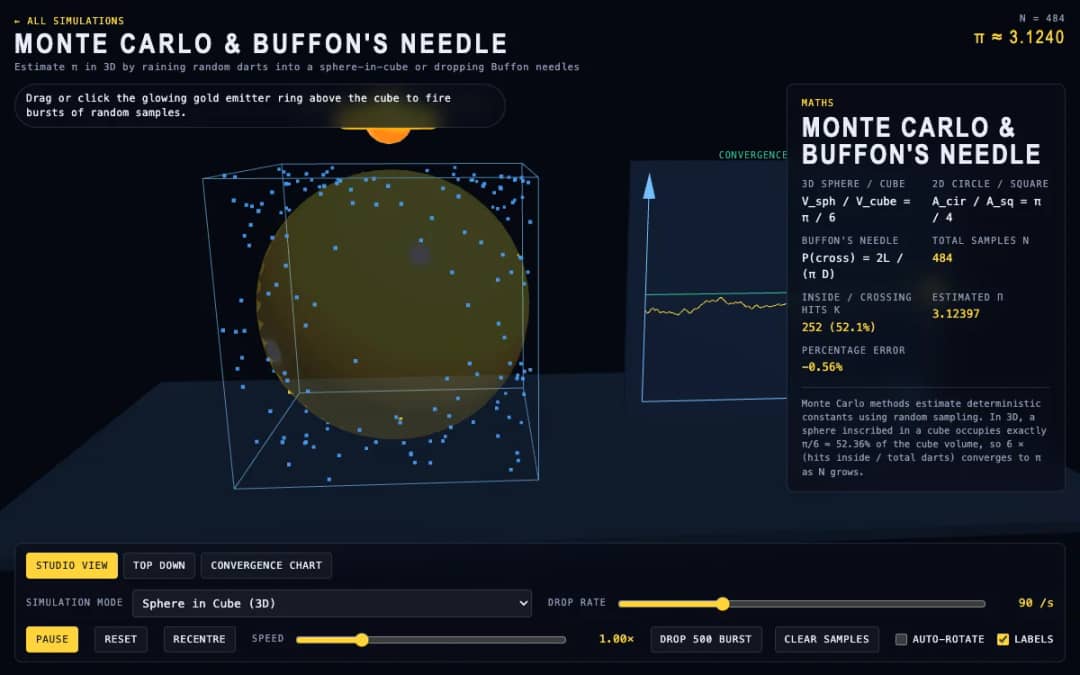Click the convergence chart axis arrow
This screenshot has height=675, width=1080.
648,187
